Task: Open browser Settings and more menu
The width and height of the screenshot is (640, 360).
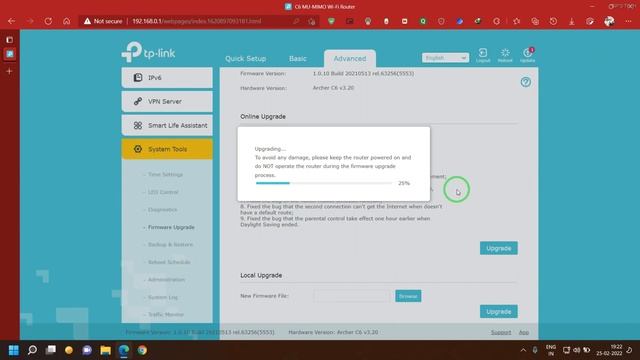Action: tap(628, 21)
